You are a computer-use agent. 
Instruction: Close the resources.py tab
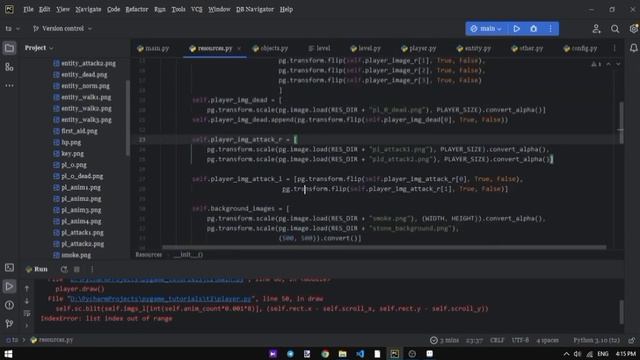[239, 48]
